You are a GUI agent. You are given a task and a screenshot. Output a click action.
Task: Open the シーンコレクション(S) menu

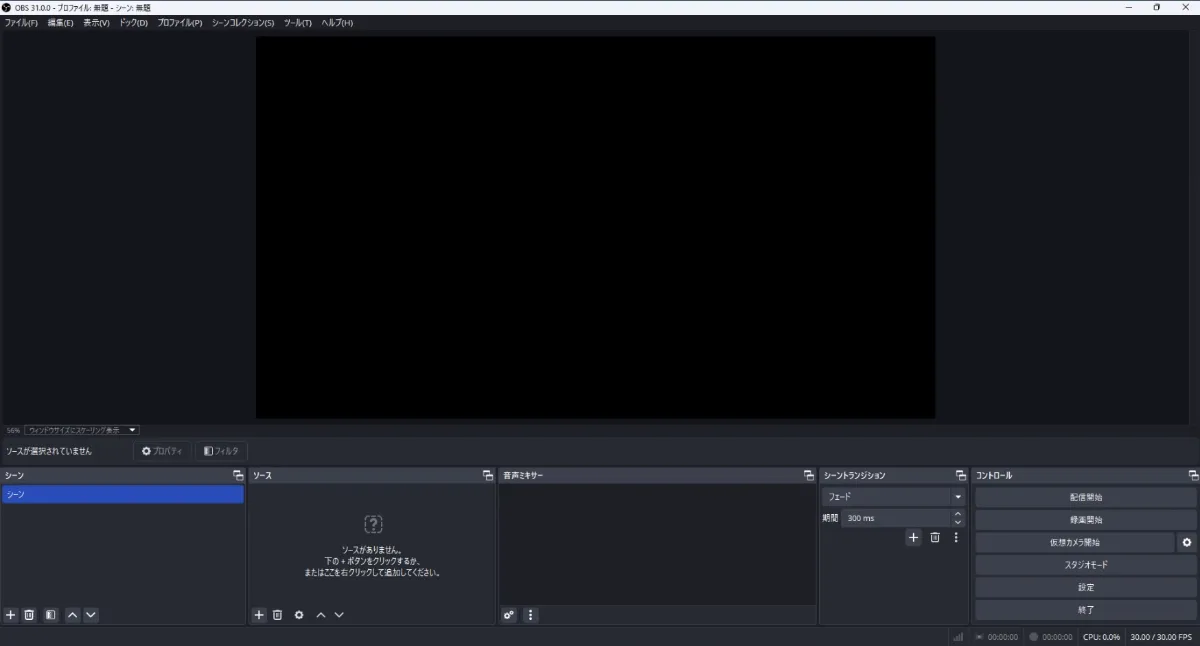(x=242, y=23)
